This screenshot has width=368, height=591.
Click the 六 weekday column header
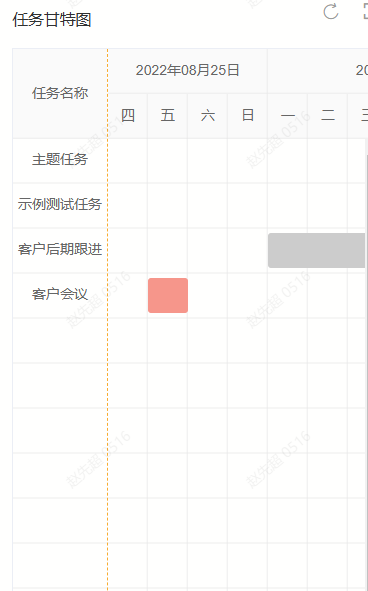coord(208,115)
